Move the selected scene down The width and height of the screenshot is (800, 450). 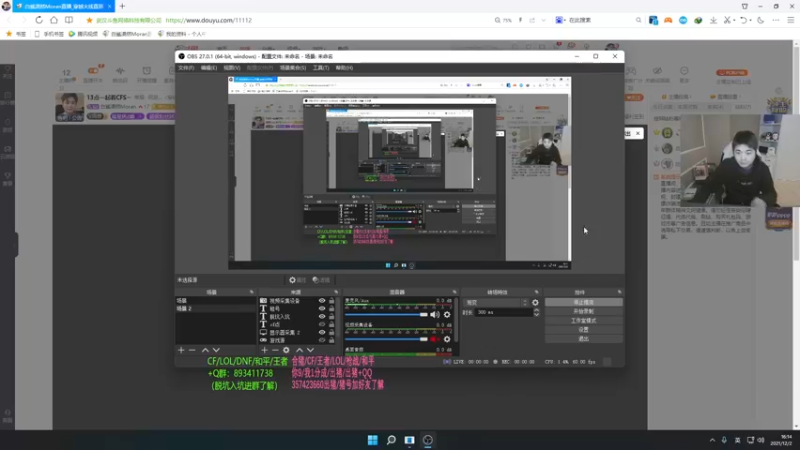tap(216, 350)
